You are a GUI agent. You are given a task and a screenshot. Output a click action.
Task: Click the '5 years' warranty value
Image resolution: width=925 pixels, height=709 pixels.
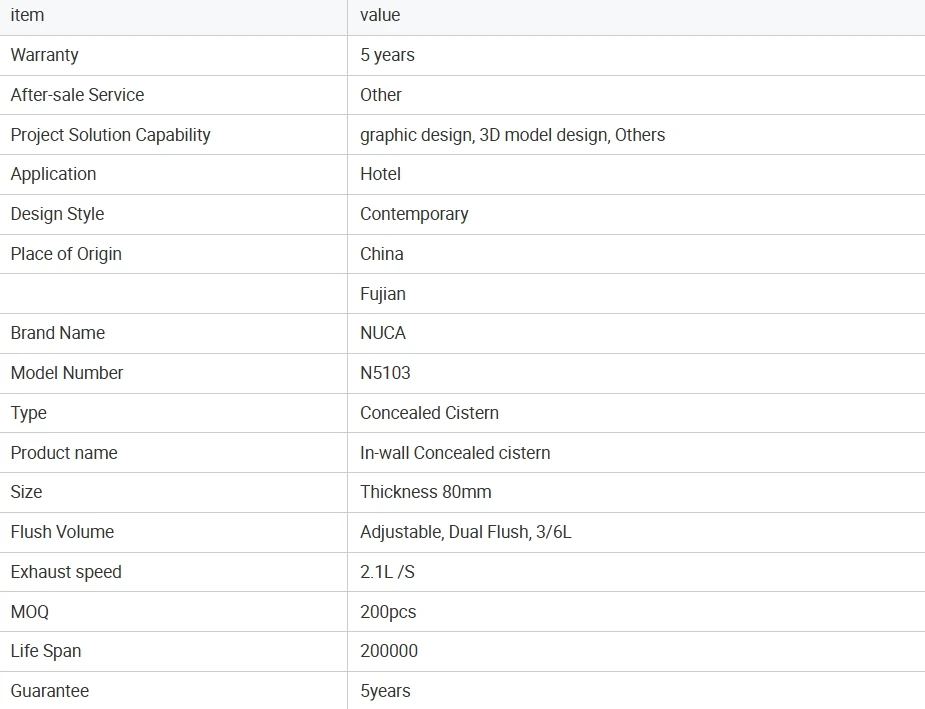[387, 55]
